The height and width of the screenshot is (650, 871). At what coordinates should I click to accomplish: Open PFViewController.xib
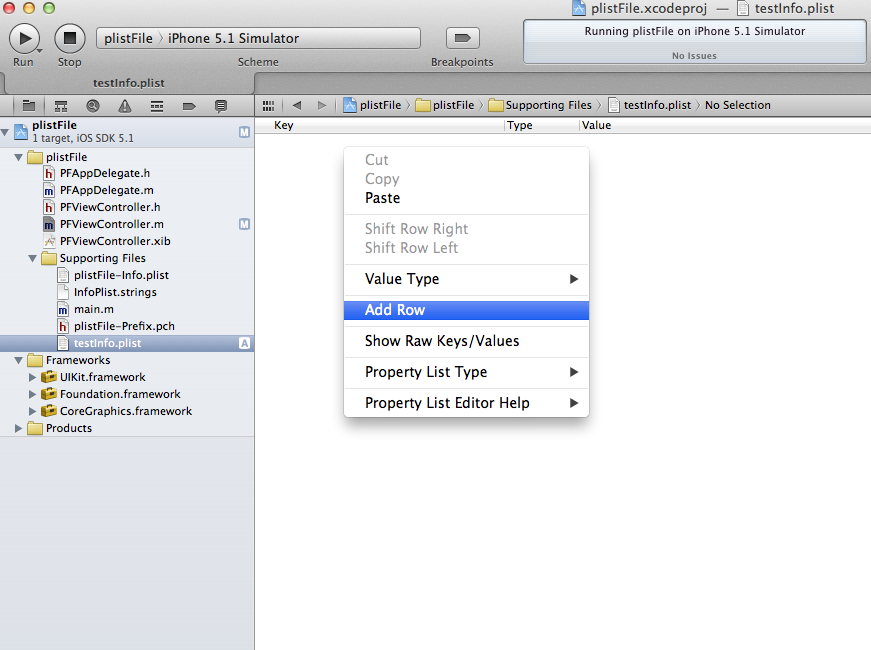[x=115, y=241]
